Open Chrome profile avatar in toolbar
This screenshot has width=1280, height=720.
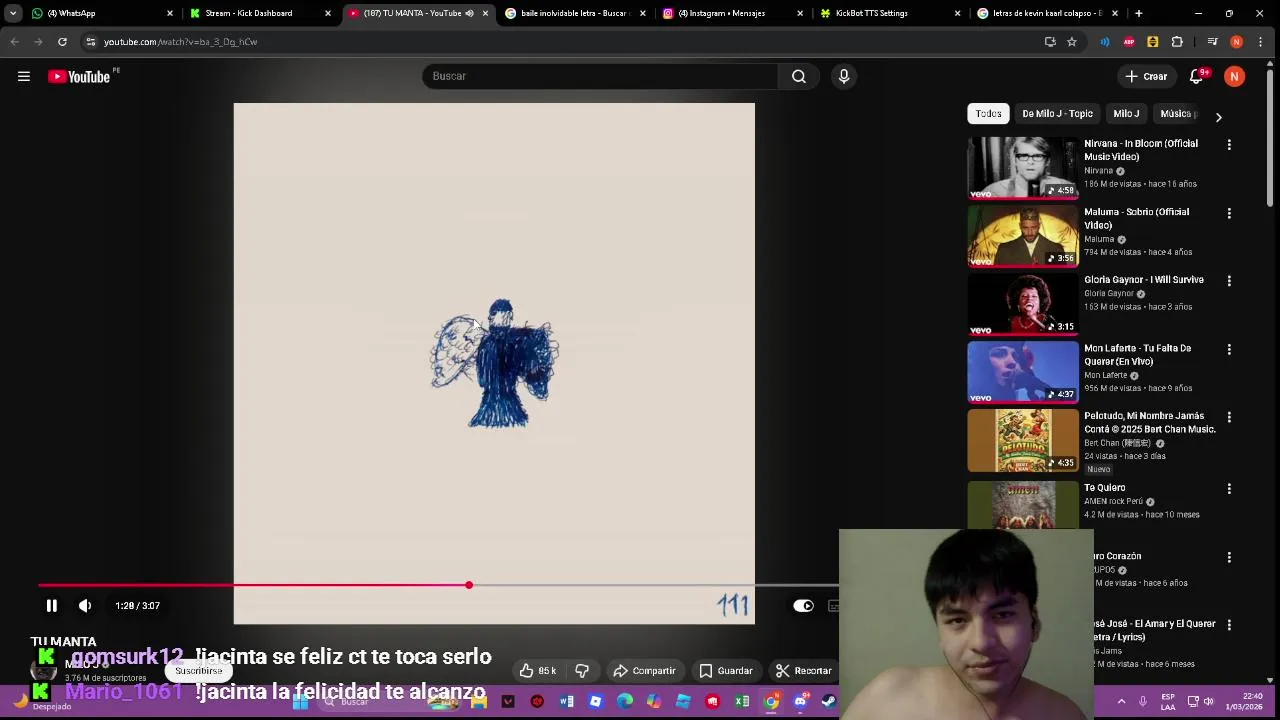coord(1237,42)
